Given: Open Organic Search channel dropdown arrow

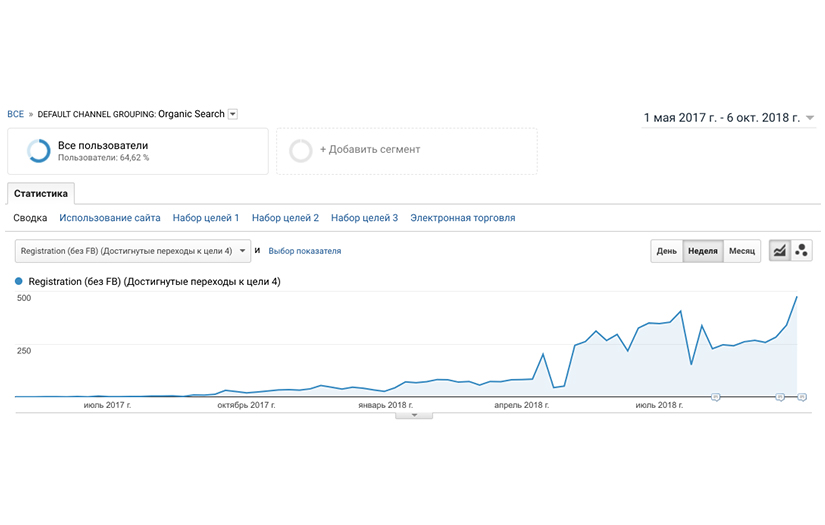Looking at the screenshot, I should click(233, 114).
